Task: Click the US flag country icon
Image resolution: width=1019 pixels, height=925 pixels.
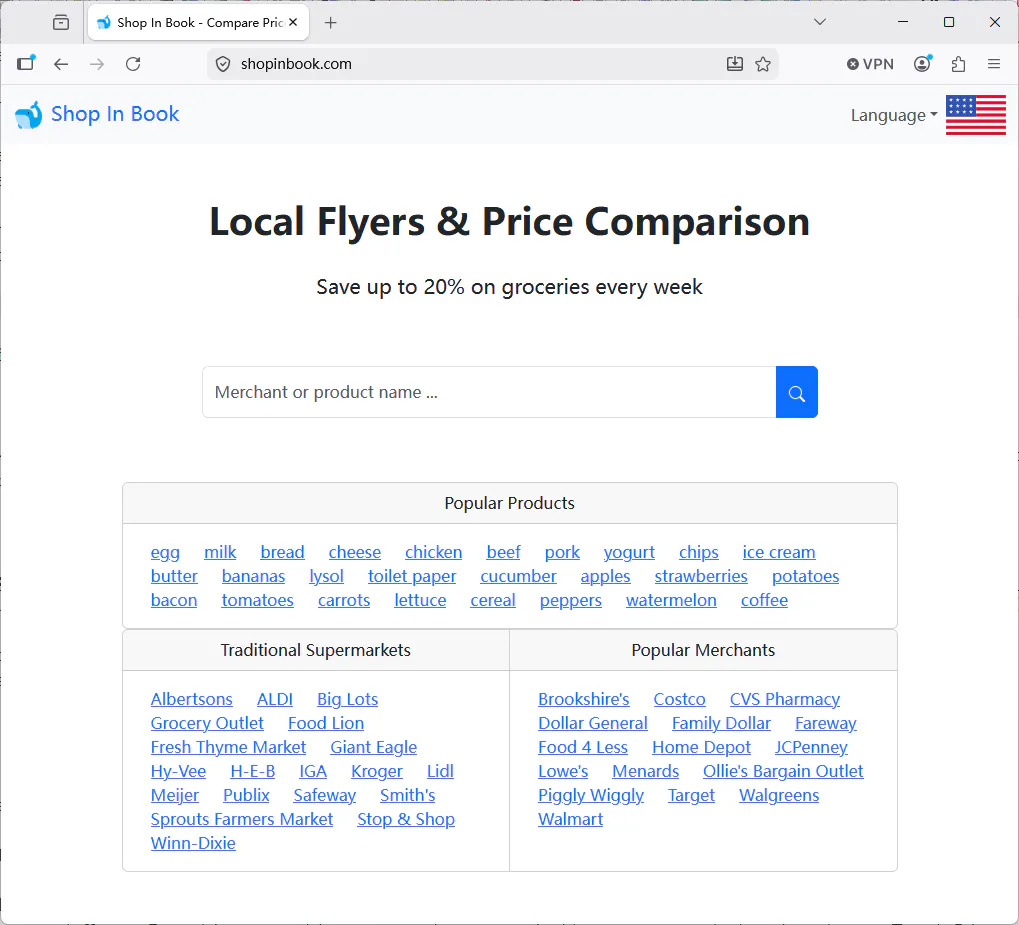Action: [975, 115]
